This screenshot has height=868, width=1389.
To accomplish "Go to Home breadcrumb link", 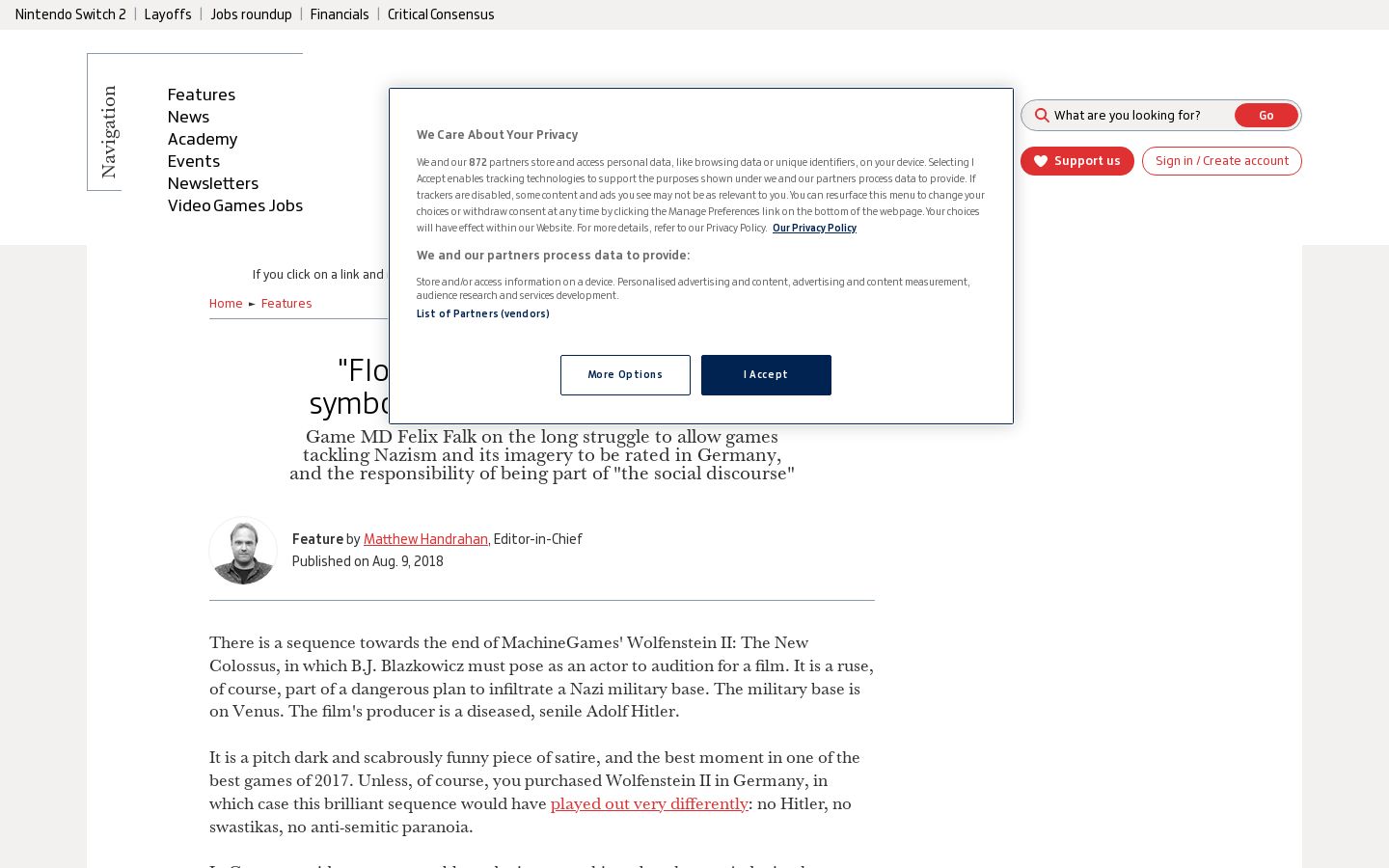I will 226,304.
